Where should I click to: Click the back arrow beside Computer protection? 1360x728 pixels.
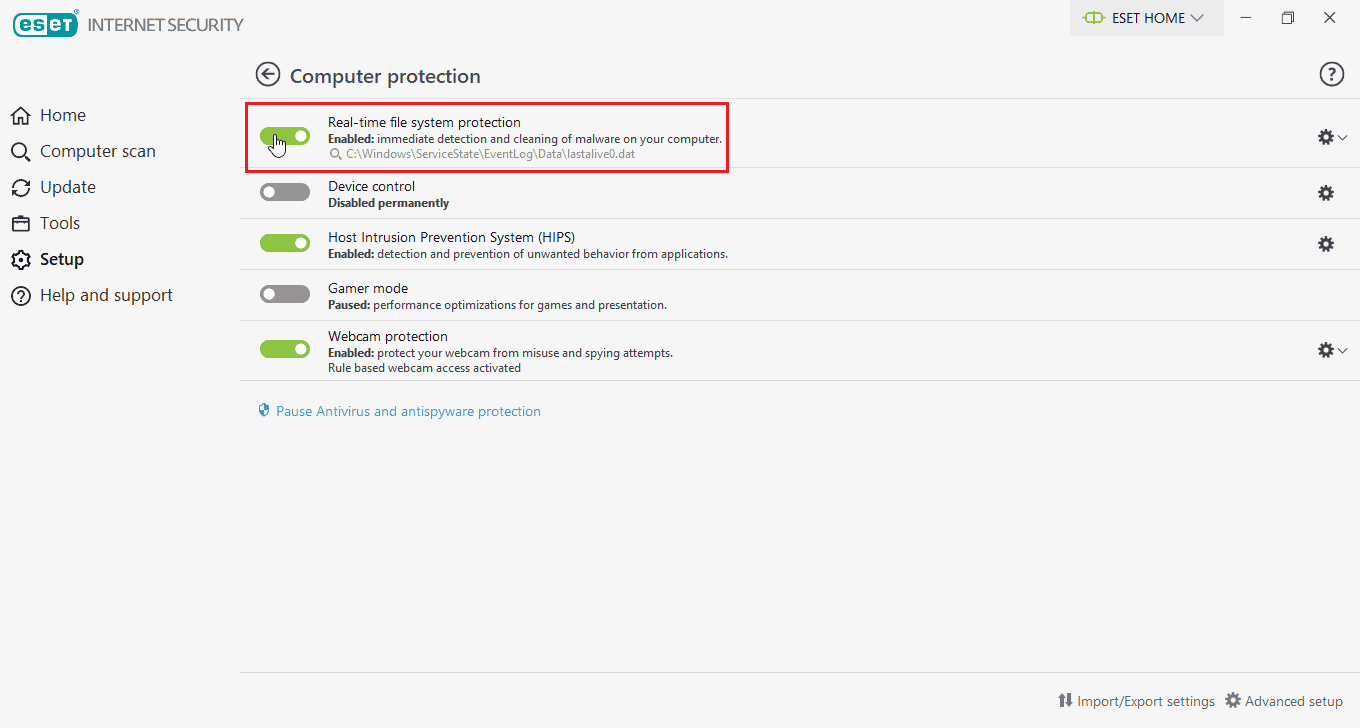tap(267, 74)
